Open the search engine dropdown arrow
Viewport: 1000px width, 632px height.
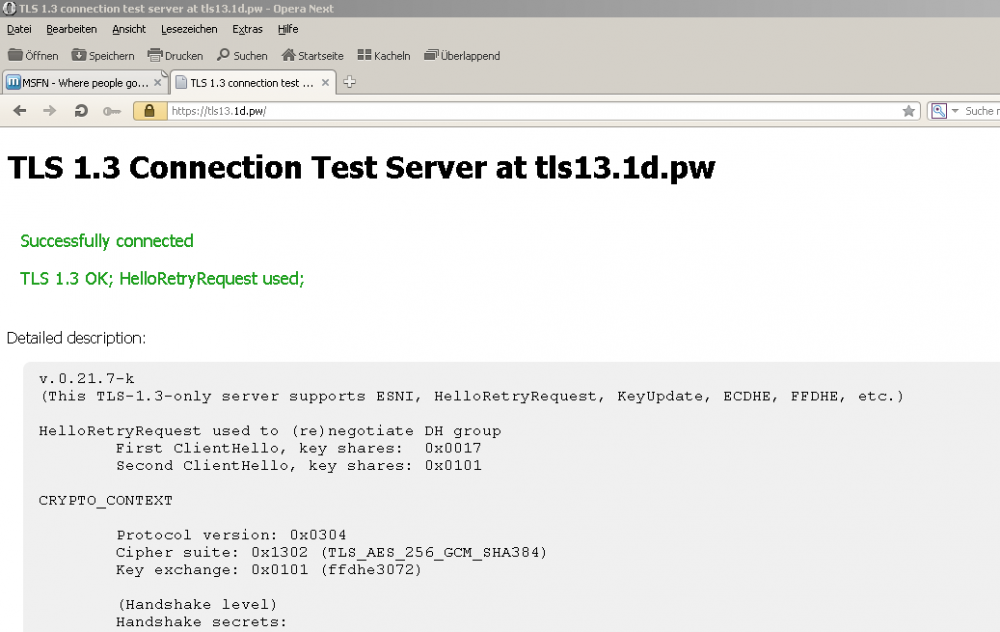tap(955, 111)
